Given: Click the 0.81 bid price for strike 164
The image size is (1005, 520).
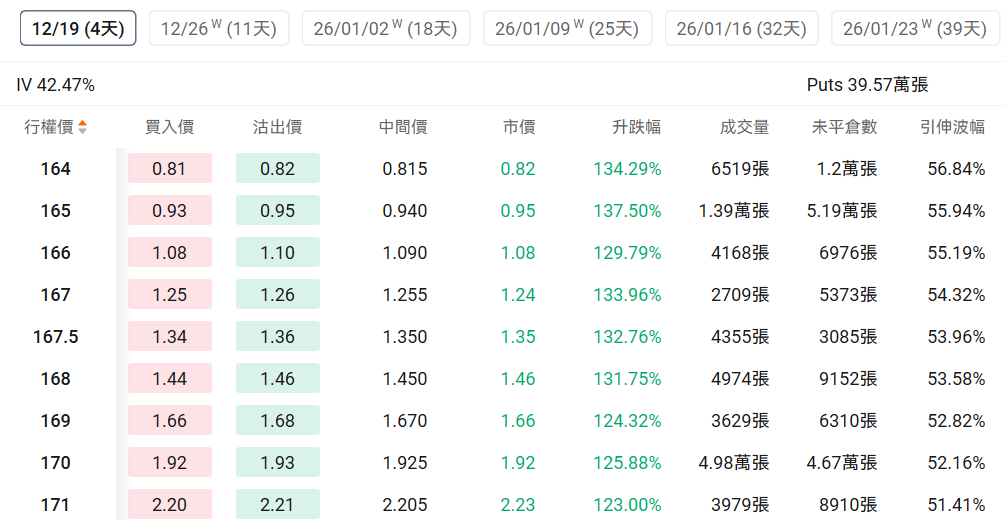Looking at the screenshot, I should coord(169,169).
